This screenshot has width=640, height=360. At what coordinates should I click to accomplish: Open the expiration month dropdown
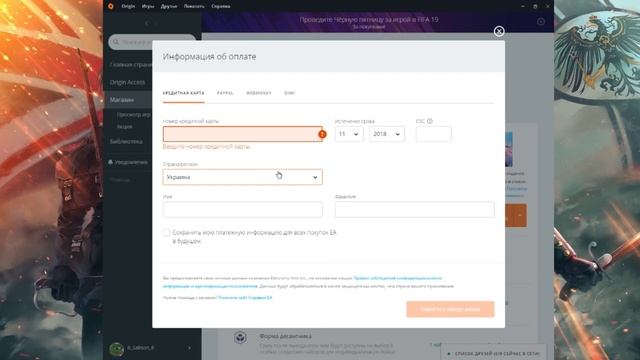pos(349,134)
